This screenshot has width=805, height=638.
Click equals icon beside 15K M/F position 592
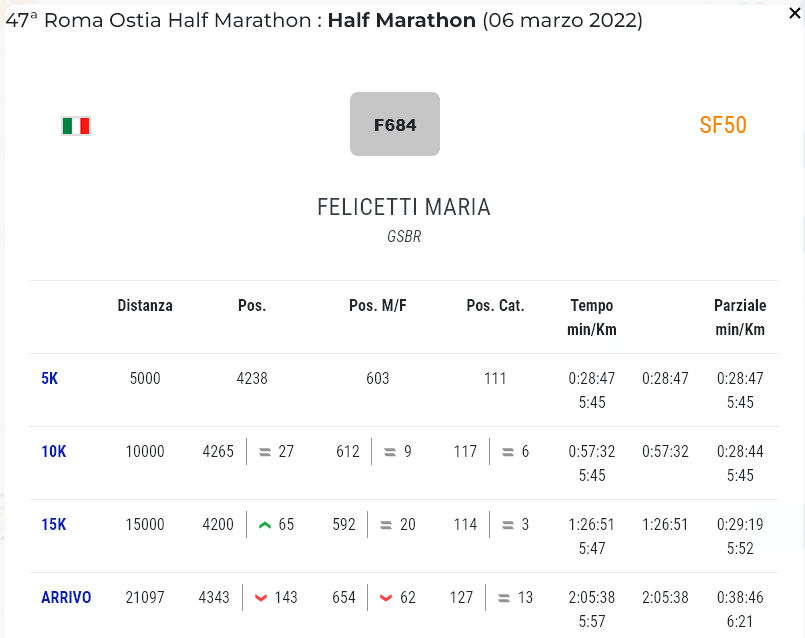pyautogui.click(x=386, y=525)
